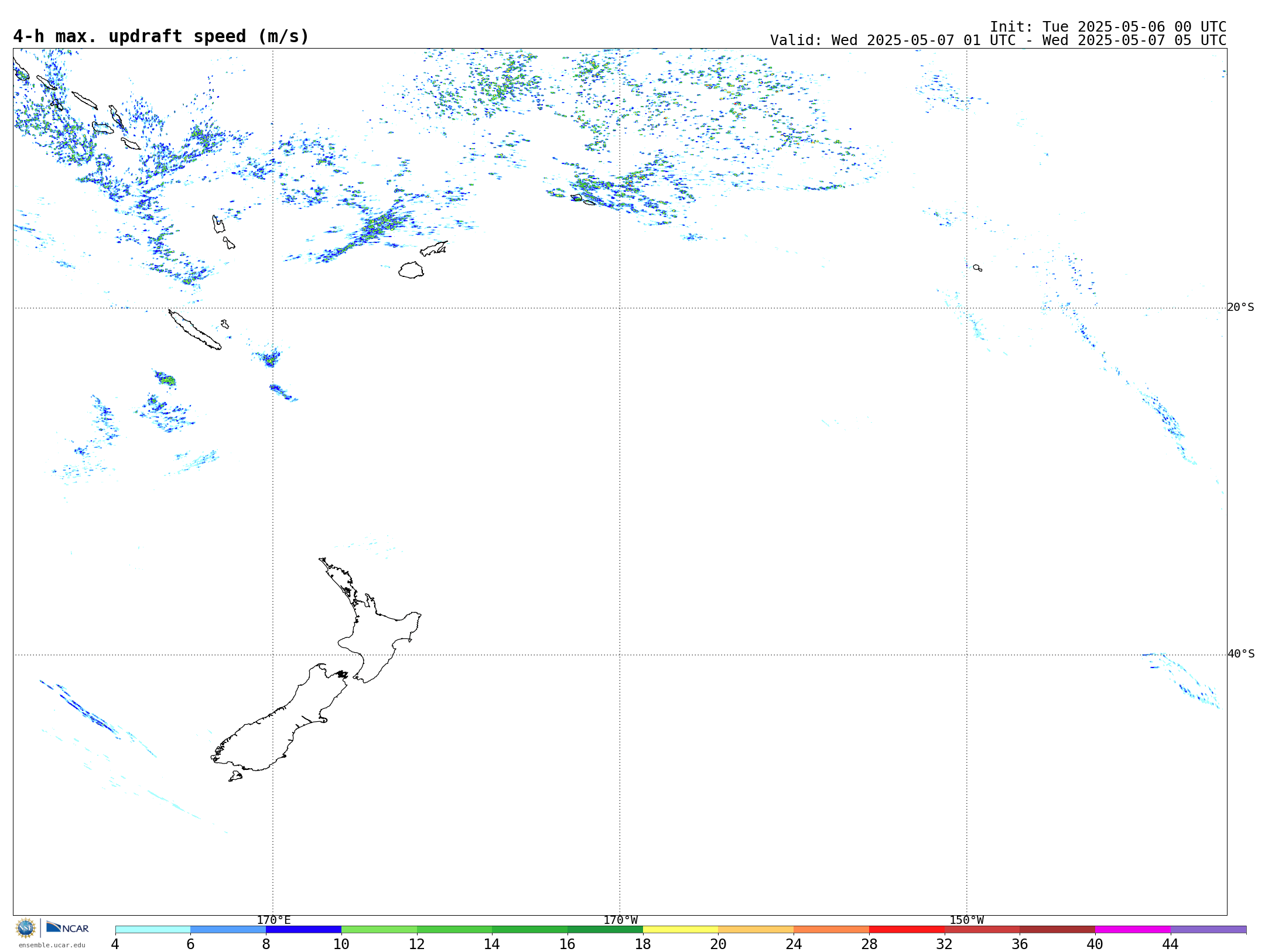Click the yellow 18–20 m/s colorbar segment
1265x952 pixels.
coord(680,930)
